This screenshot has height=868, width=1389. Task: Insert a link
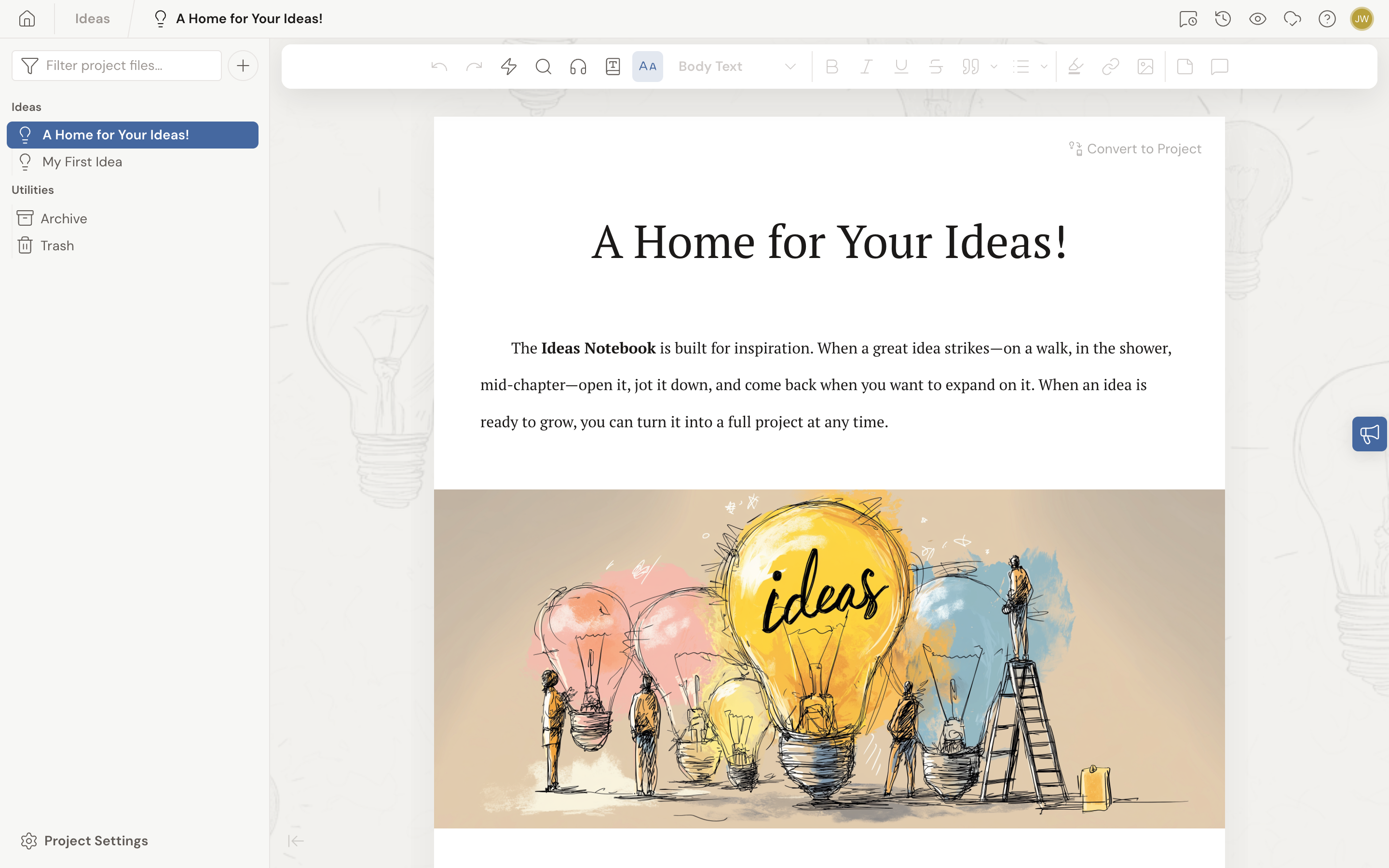coord(1111,67)
